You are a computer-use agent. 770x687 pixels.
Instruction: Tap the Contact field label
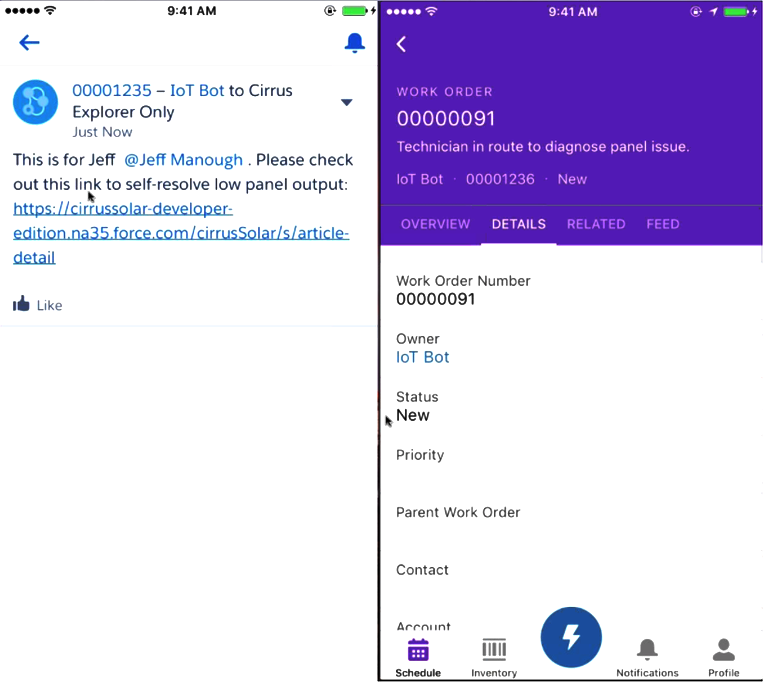422,570
